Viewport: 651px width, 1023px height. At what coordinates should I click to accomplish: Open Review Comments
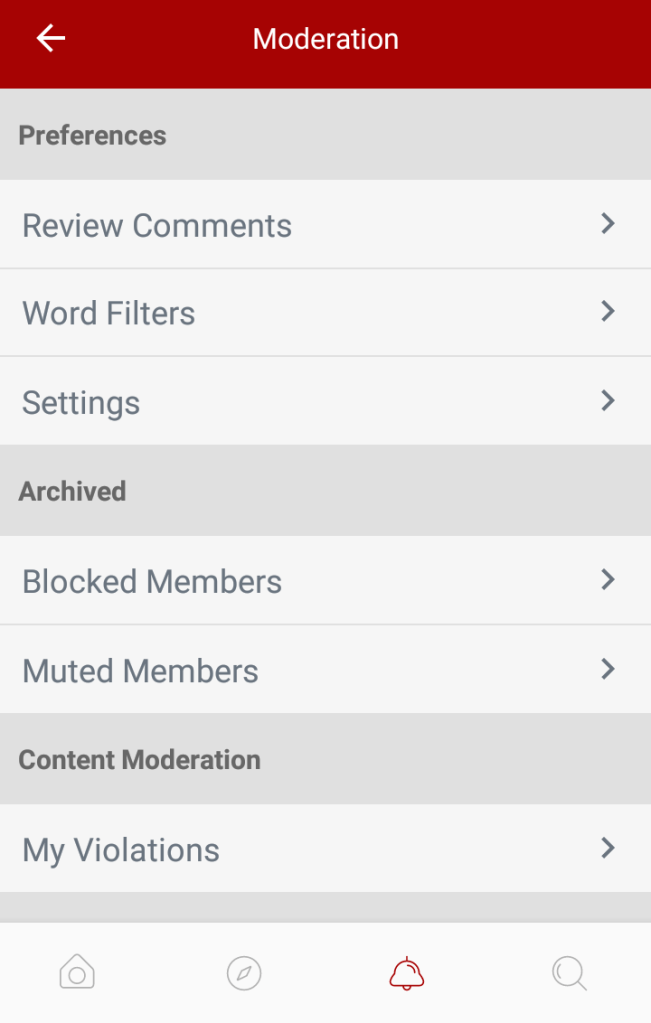(157, 226)
